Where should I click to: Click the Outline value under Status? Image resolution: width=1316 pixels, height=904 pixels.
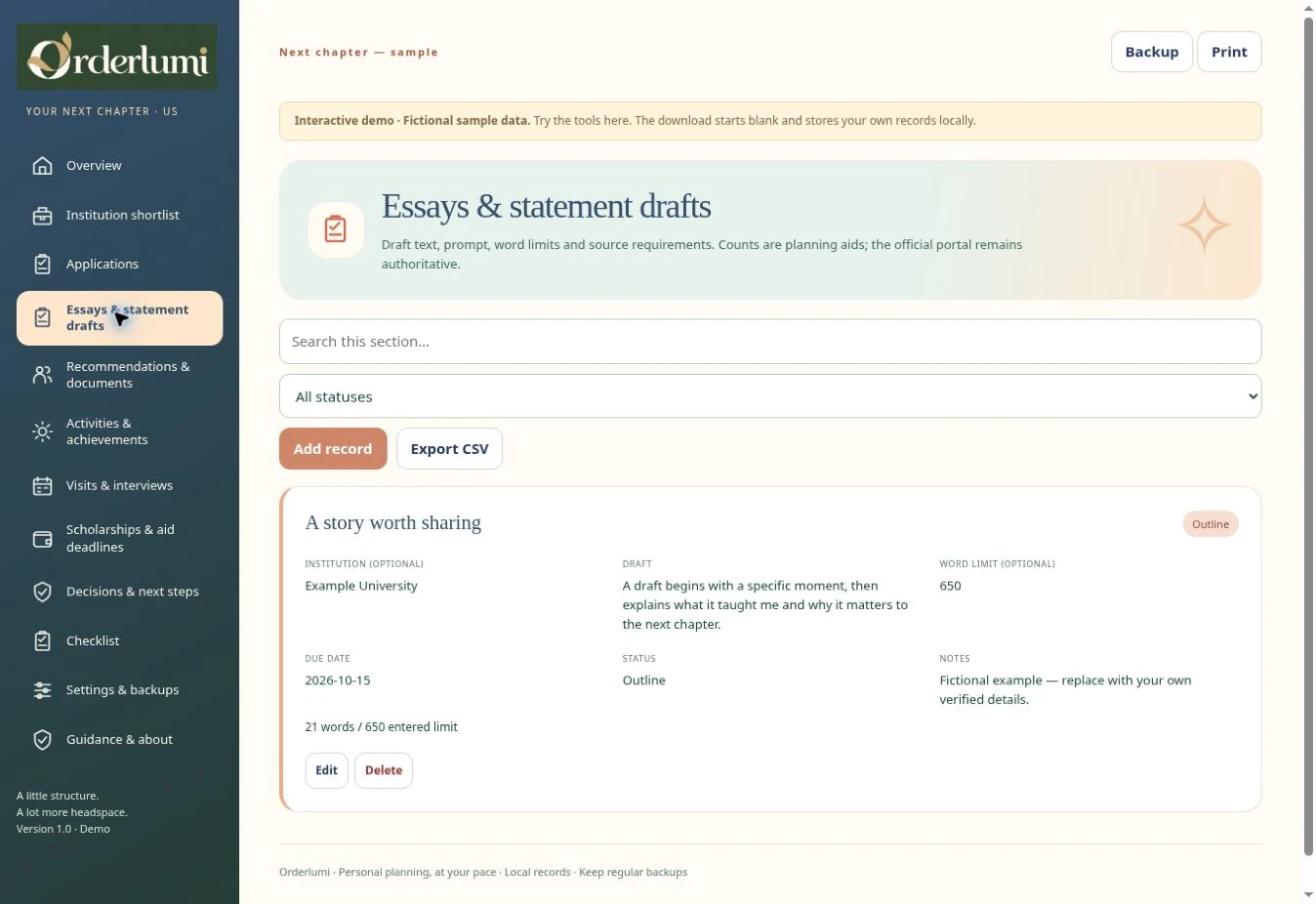click(644, 680)
